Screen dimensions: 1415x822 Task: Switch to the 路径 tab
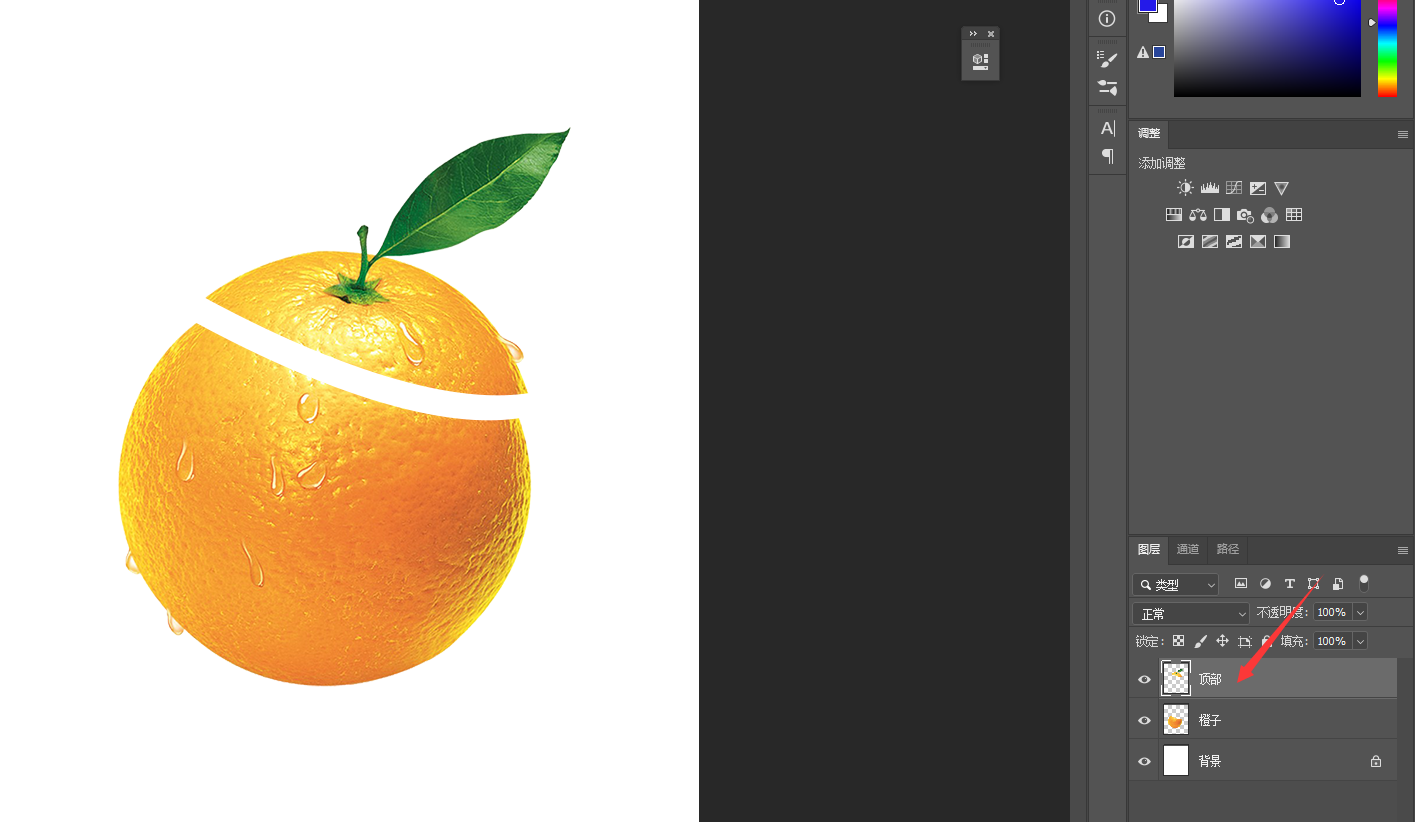1228,549
